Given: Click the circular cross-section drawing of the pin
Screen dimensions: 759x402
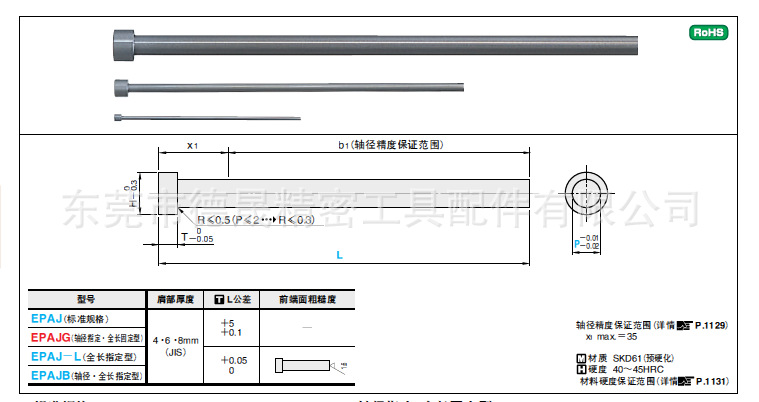Looking at the screenshot, I should click(x=587, y=193).
